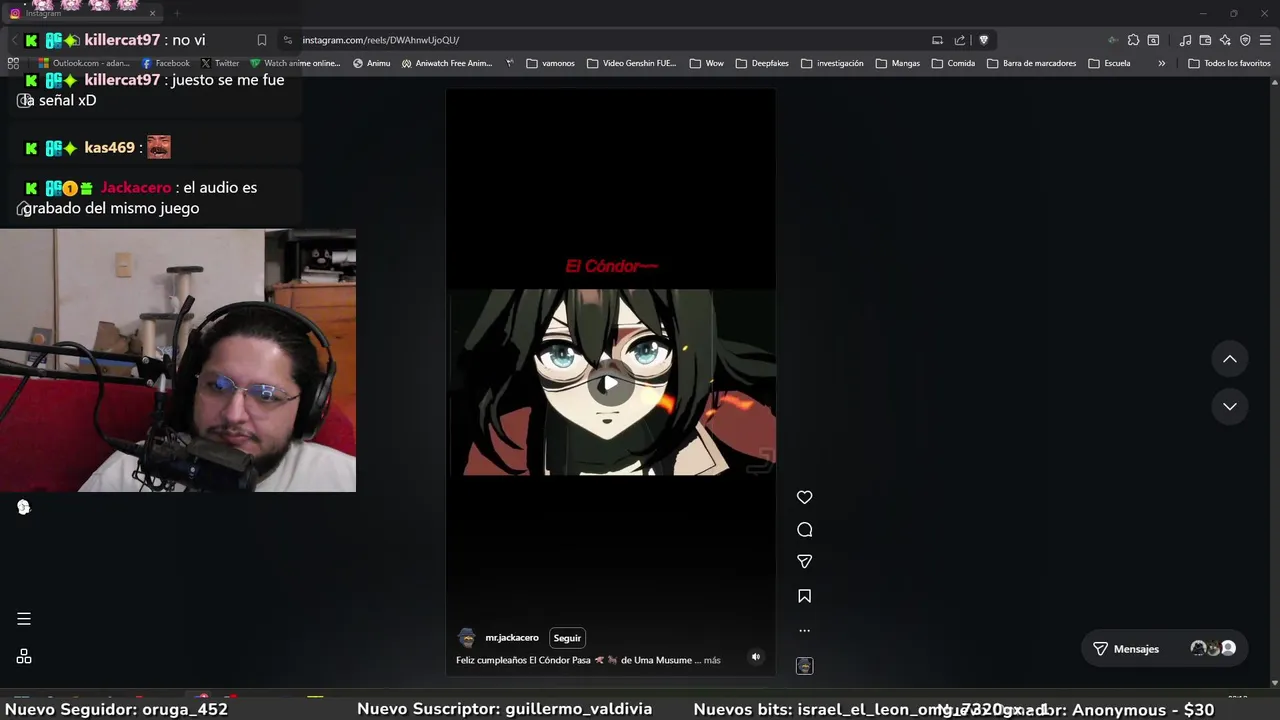Open the reel comments bubble icon

coord(804,530)
